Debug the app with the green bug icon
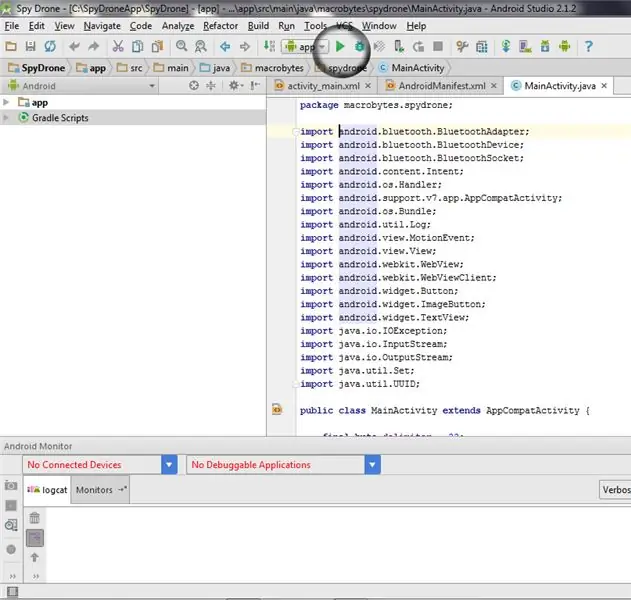Viewport: 631px width, 600px height. [359, 47]
